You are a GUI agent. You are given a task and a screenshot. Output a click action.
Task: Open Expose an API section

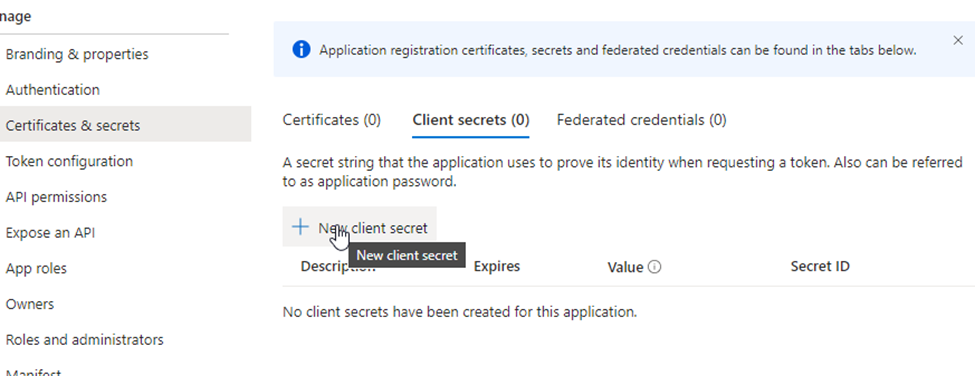coord(50,233)
